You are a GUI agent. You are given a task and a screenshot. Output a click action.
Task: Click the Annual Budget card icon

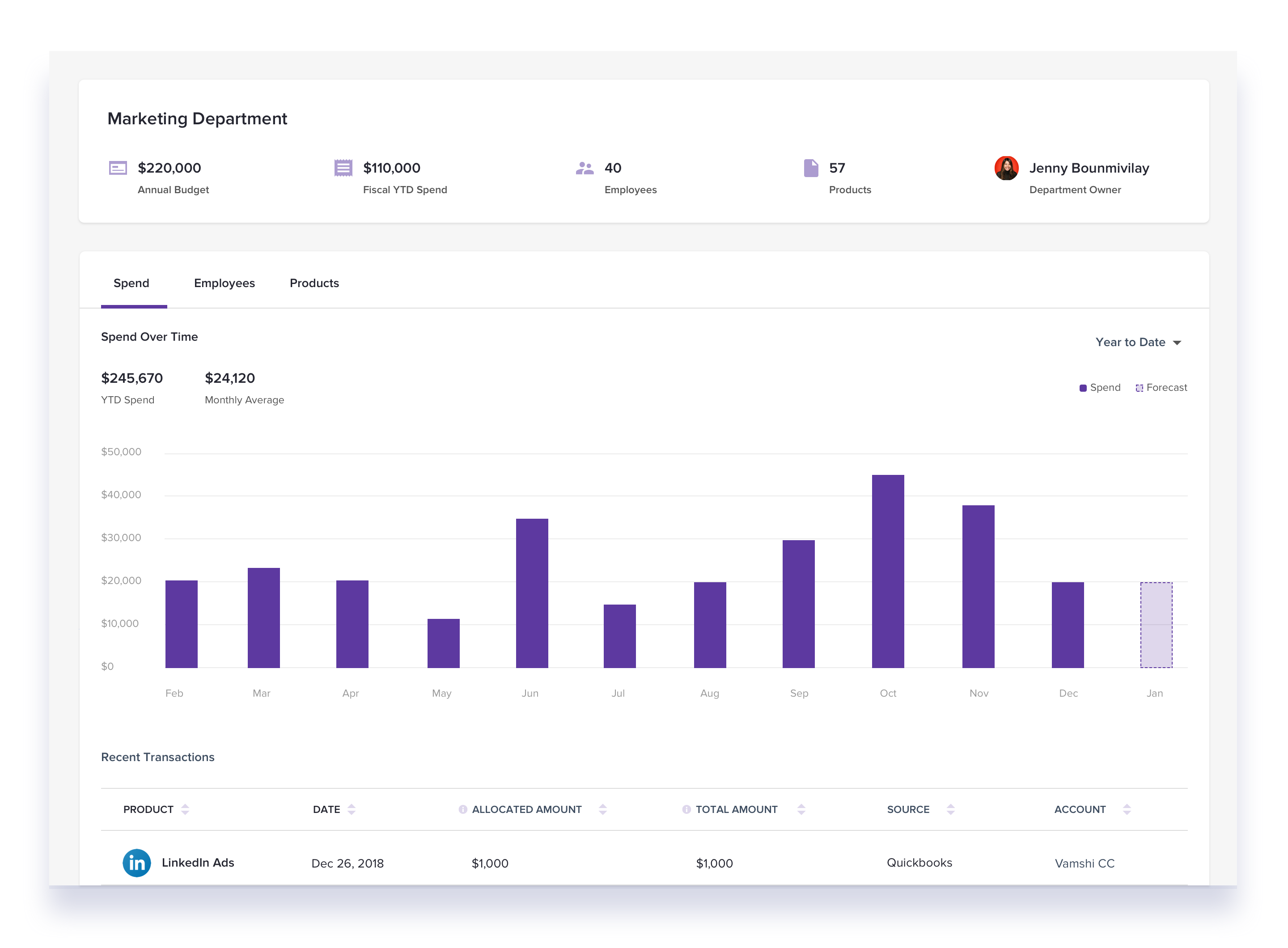[118, 168]
